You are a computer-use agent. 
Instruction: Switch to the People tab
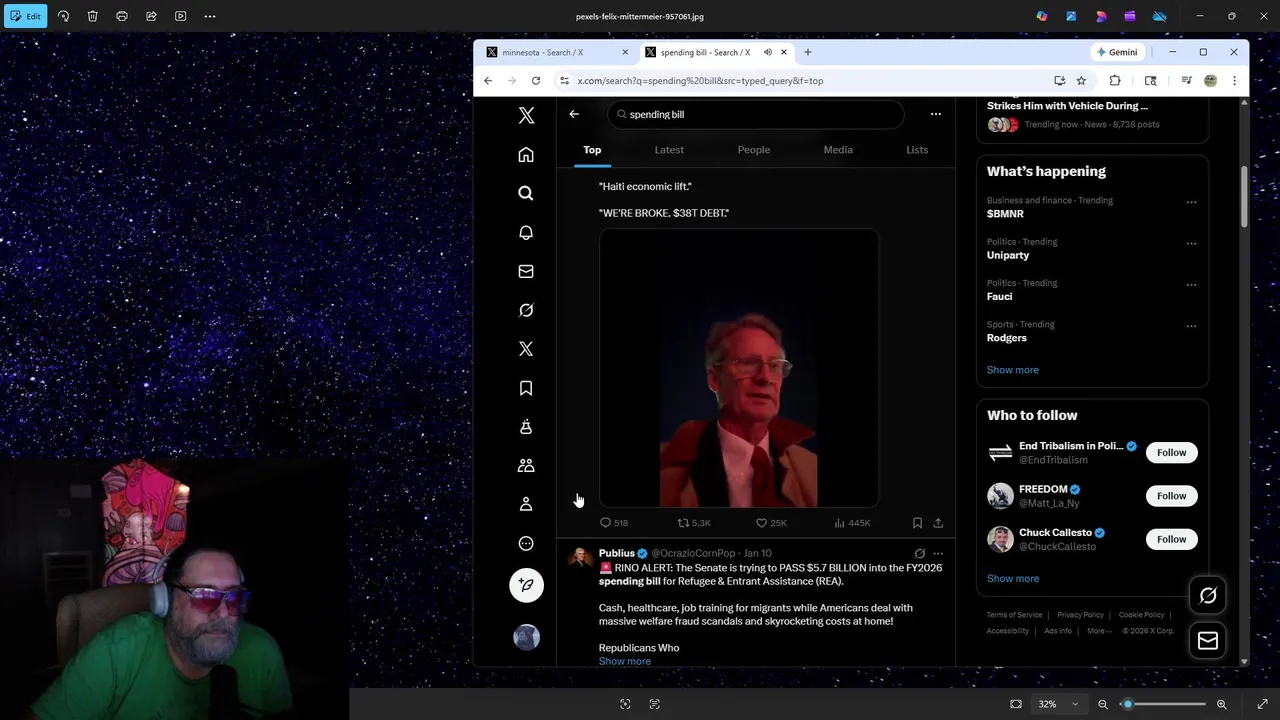[x=754, y=150]
